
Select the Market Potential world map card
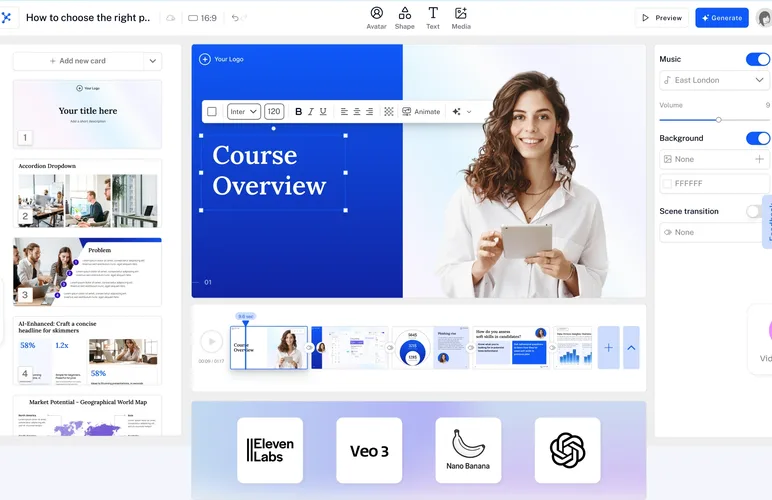[x=87, y=415]
